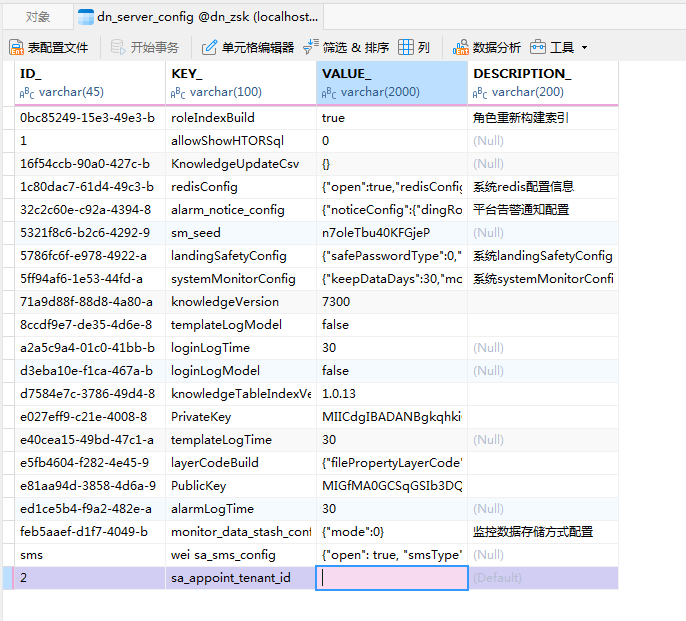686x621 pixels.
Task: Switch to the 对象 (Objects) tab
Action: [x=37, y=17]
